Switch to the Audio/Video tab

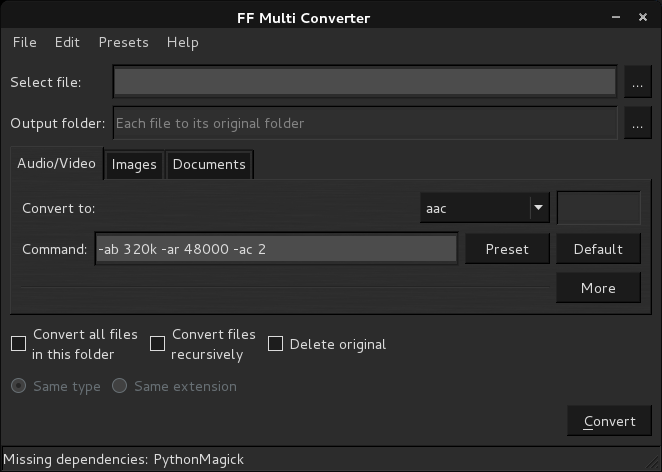click(x=57, y=163)
